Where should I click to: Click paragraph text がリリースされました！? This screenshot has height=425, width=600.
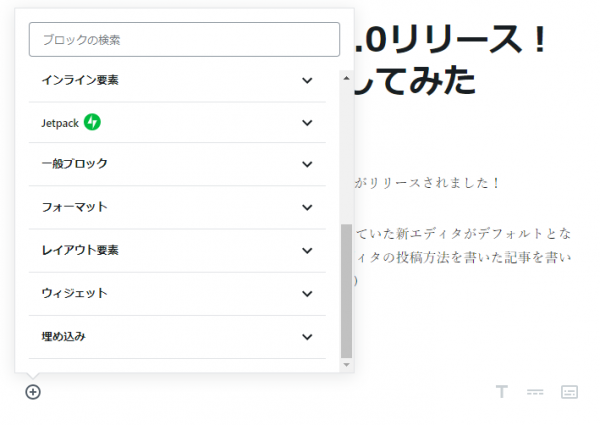click(427, 183)
